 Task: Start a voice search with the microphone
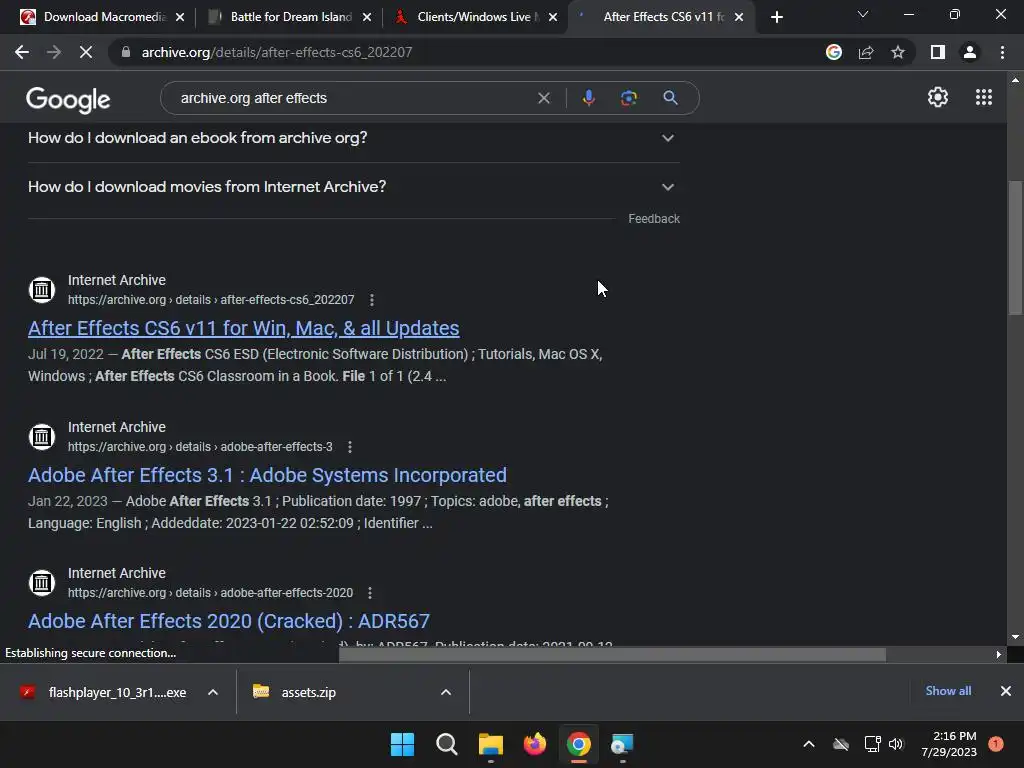pyautogui.click(x=588, y=98)
